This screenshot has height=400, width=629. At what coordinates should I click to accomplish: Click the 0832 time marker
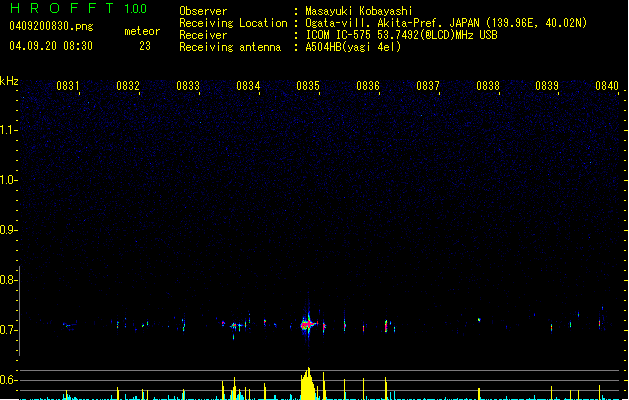coord(128,86)
